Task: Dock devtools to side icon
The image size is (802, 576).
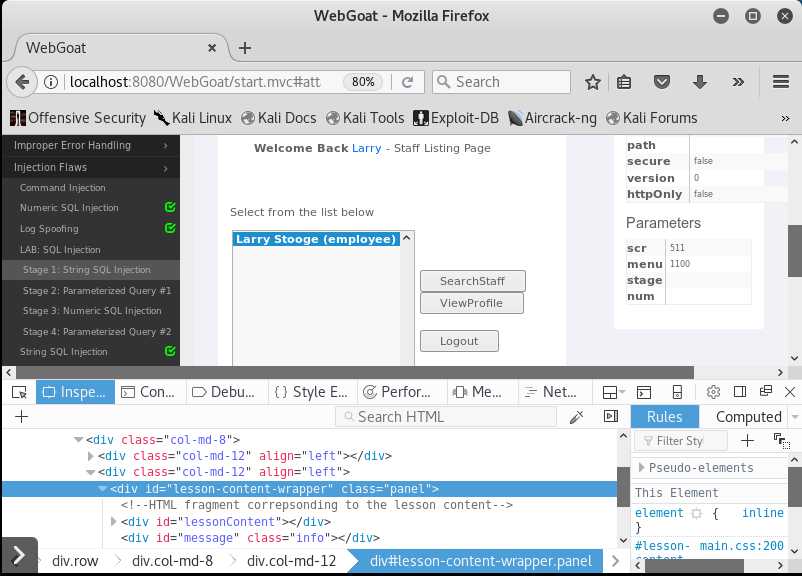Action: pos(740,392)
